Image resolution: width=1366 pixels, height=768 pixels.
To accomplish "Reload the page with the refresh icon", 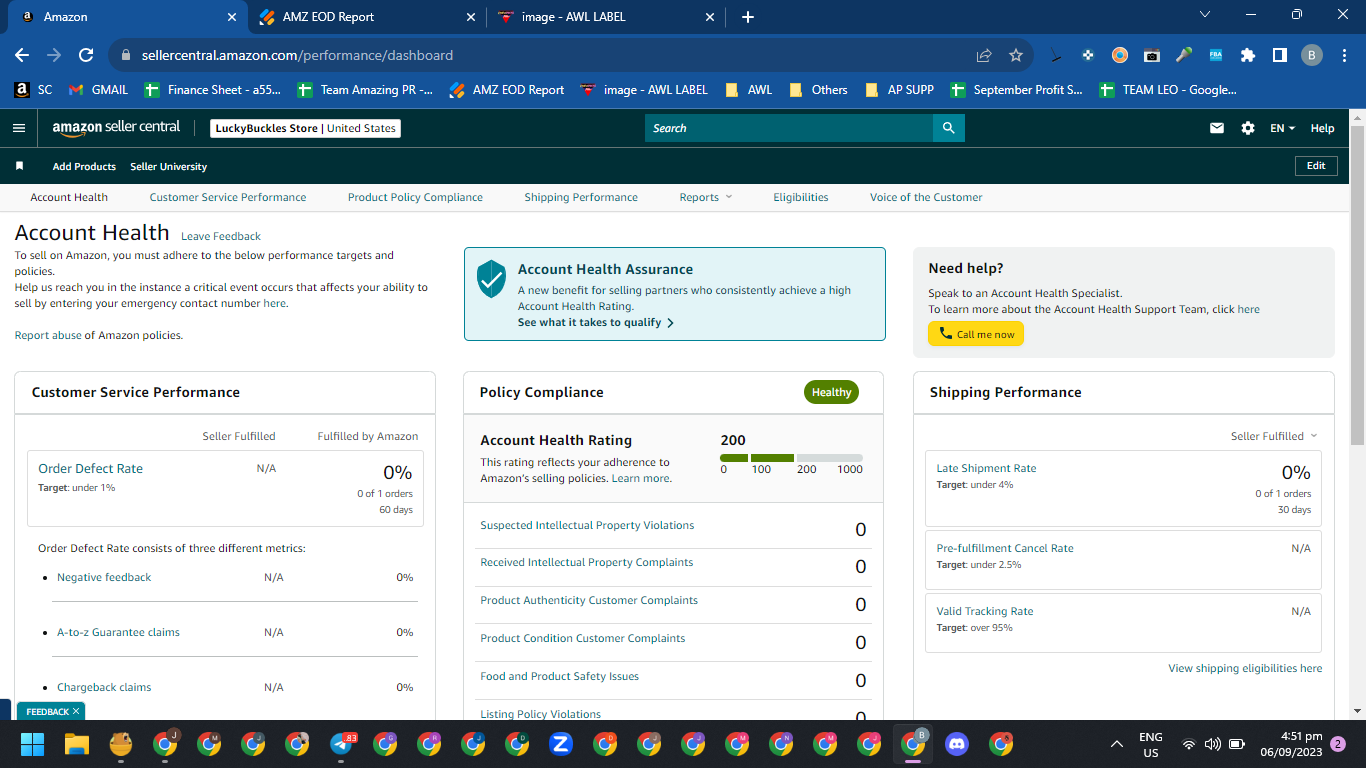I will [86, 56].
